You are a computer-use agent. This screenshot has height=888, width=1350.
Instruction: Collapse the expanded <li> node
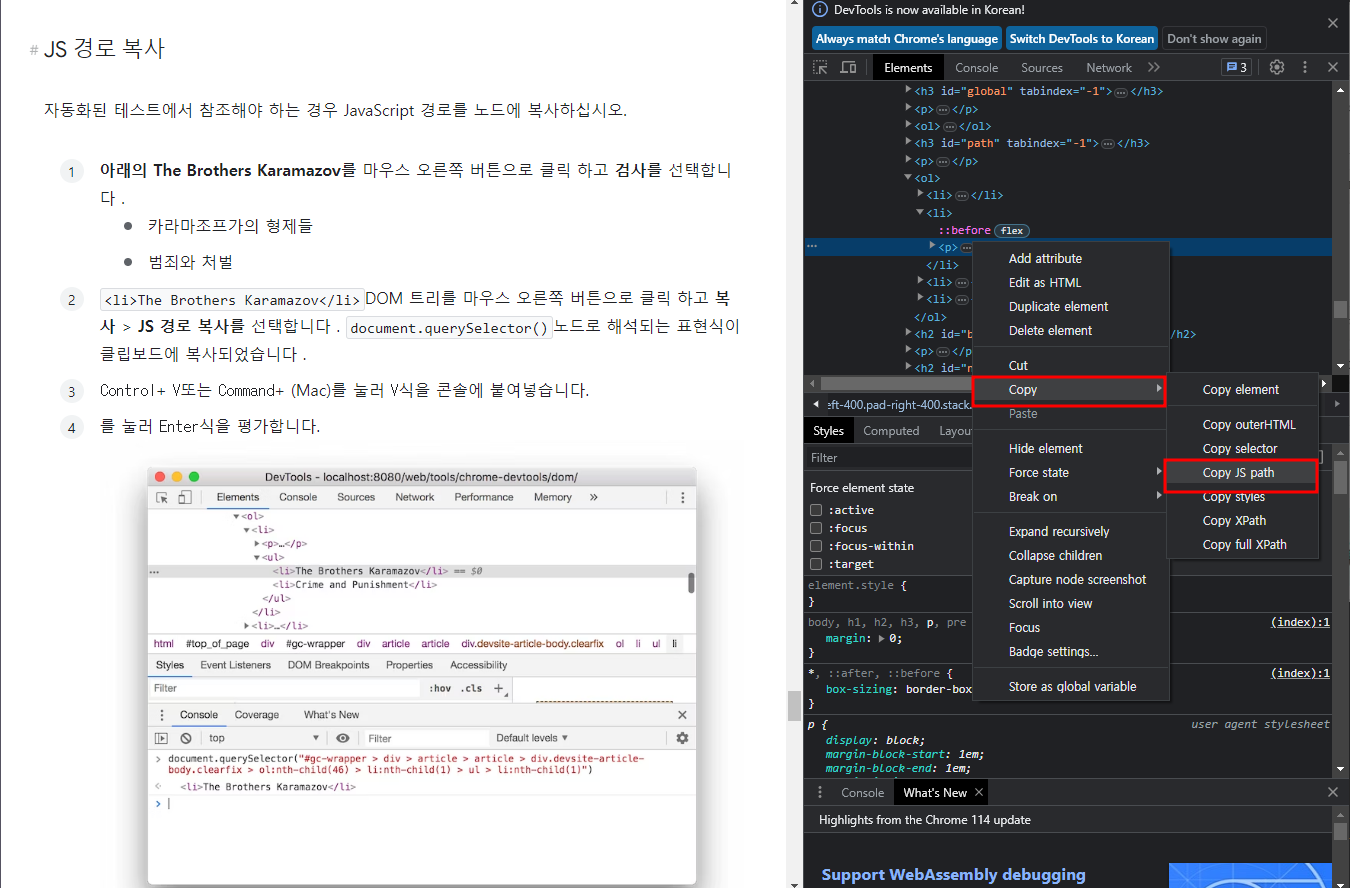(921, 213)
